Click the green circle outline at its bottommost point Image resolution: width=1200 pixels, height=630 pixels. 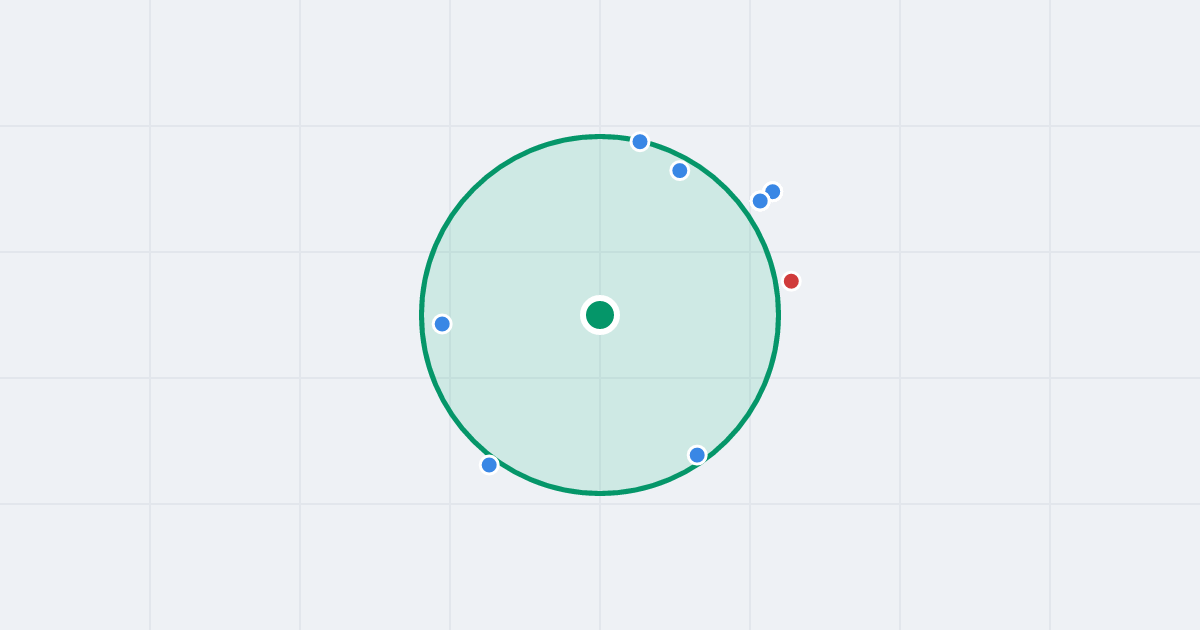[600, 493]
